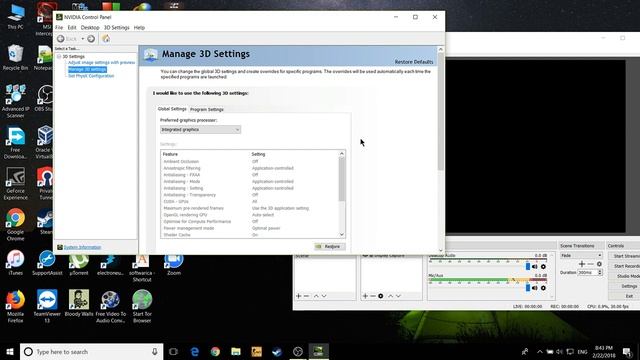Open Mic/Aux settings gear in OBS
Screen dimensions: 640x360
(543, 288)
